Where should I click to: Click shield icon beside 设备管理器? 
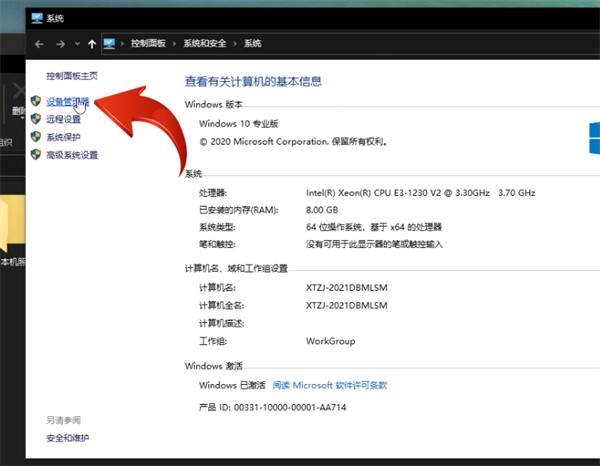36,101
